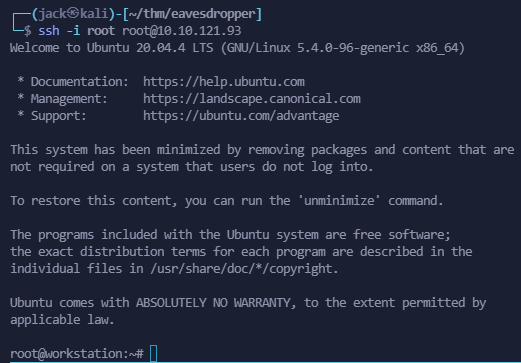521x363 pixels.
Task: Click the root@workstation prompt text
Action: tap(68, 354)
